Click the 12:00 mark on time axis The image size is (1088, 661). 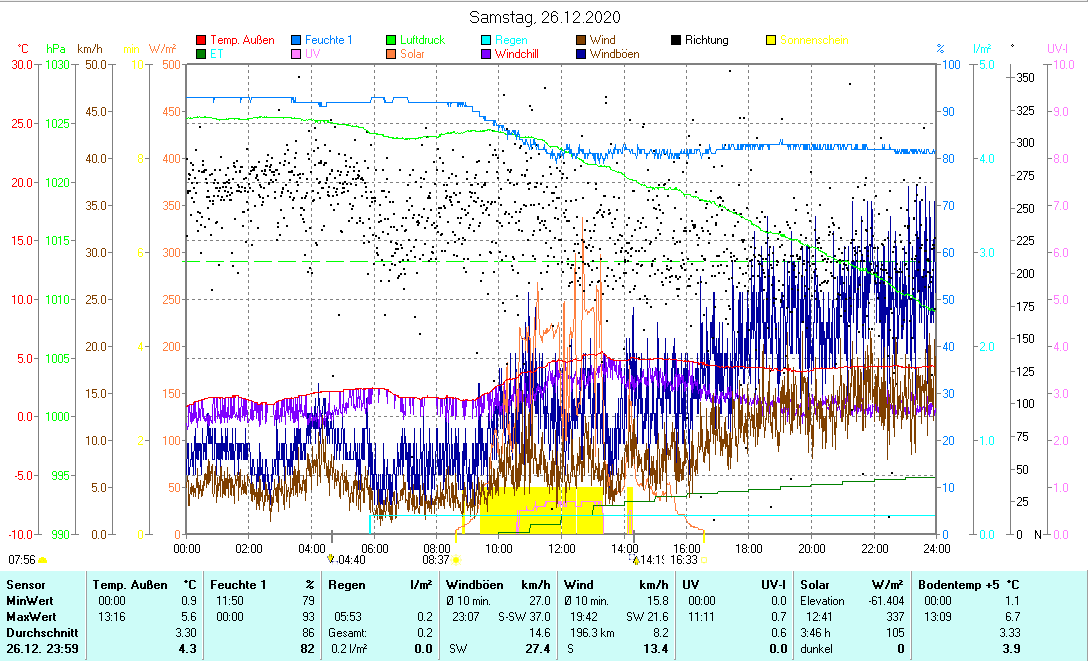pyautogui.click(x=562, y=548)
